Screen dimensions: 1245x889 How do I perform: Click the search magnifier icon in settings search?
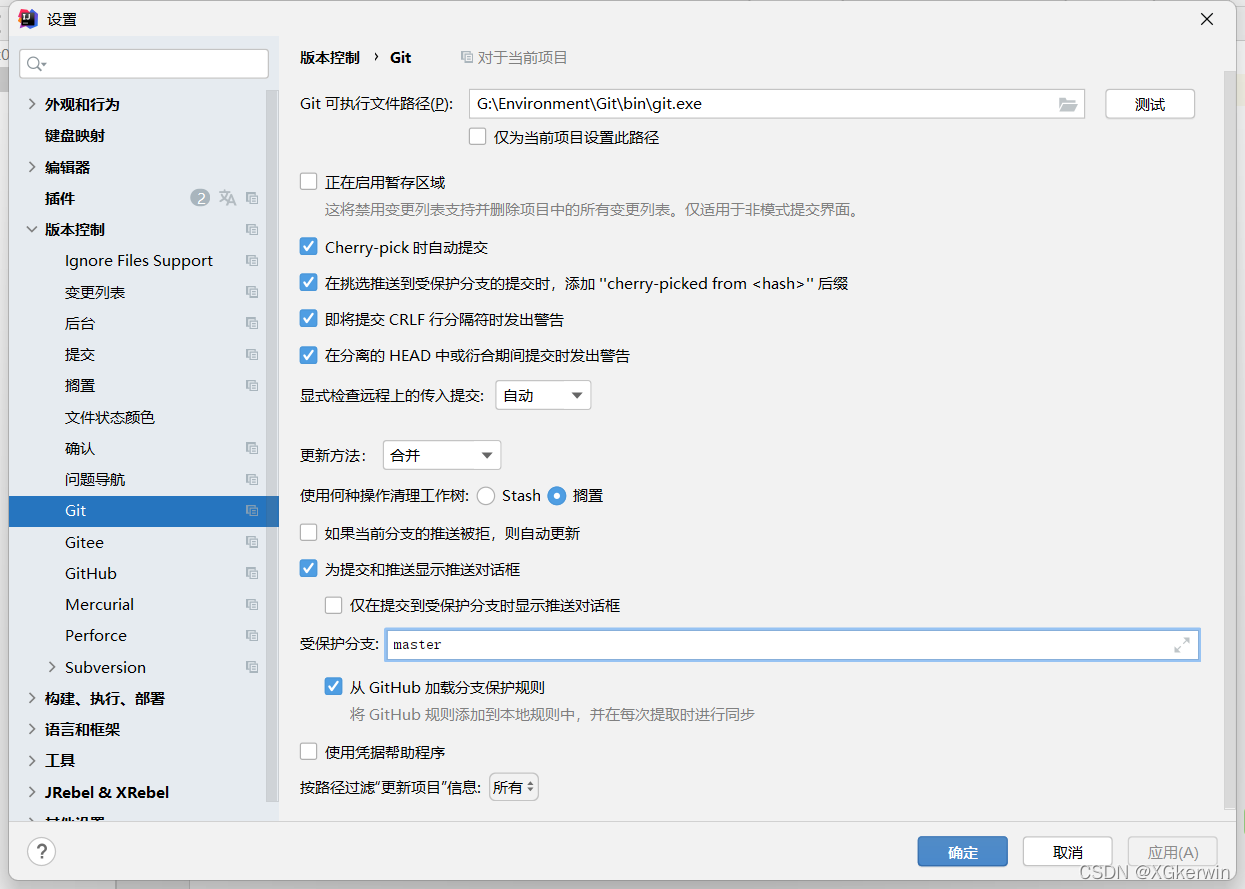[x=36, y=64]
